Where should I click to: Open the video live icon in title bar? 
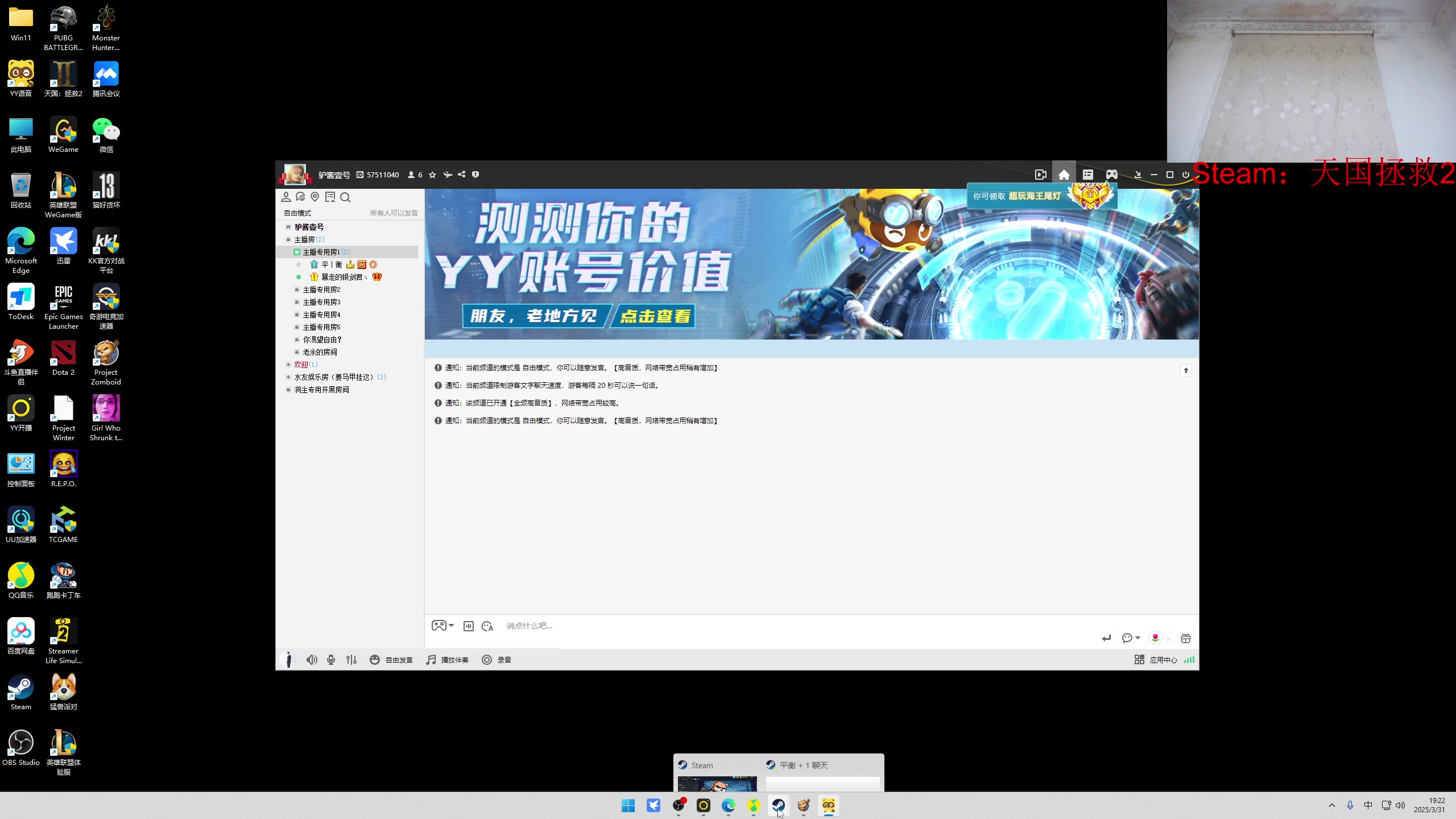pyautogui.click(x=1041, y=175)
